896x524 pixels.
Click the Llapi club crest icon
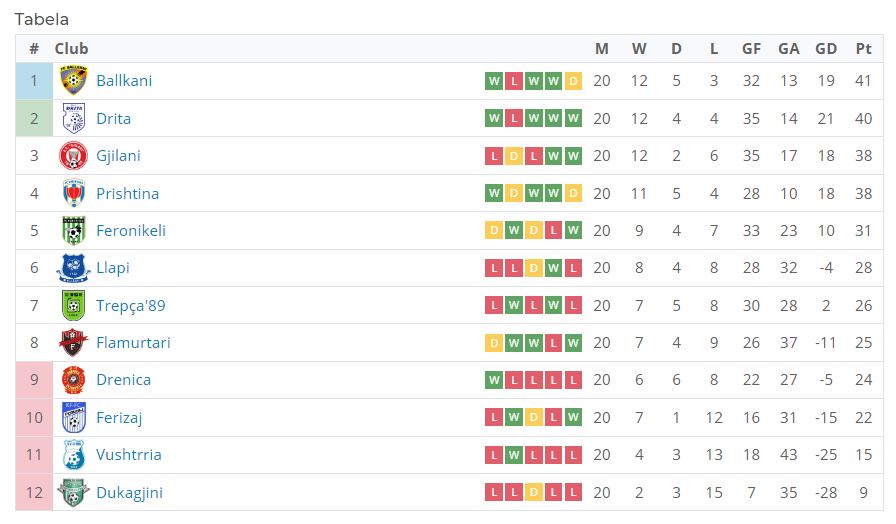pos(74,268)
